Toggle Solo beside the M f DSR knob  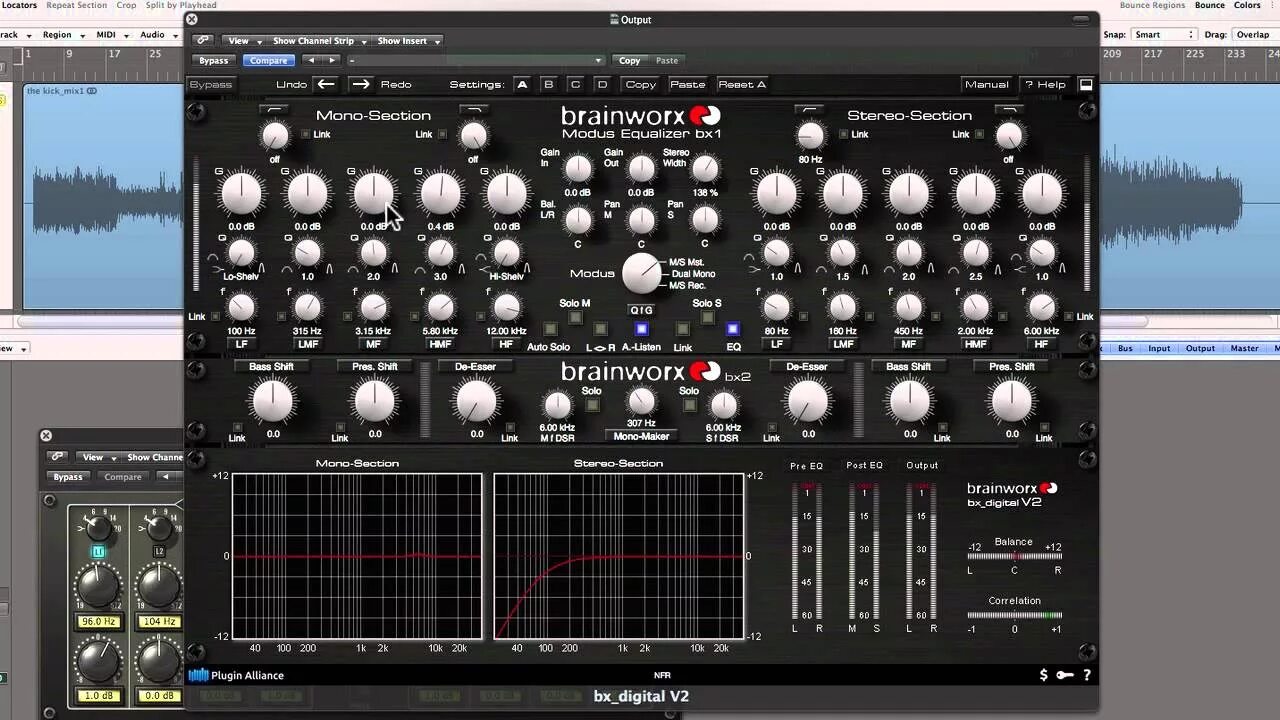coord(592,405)
